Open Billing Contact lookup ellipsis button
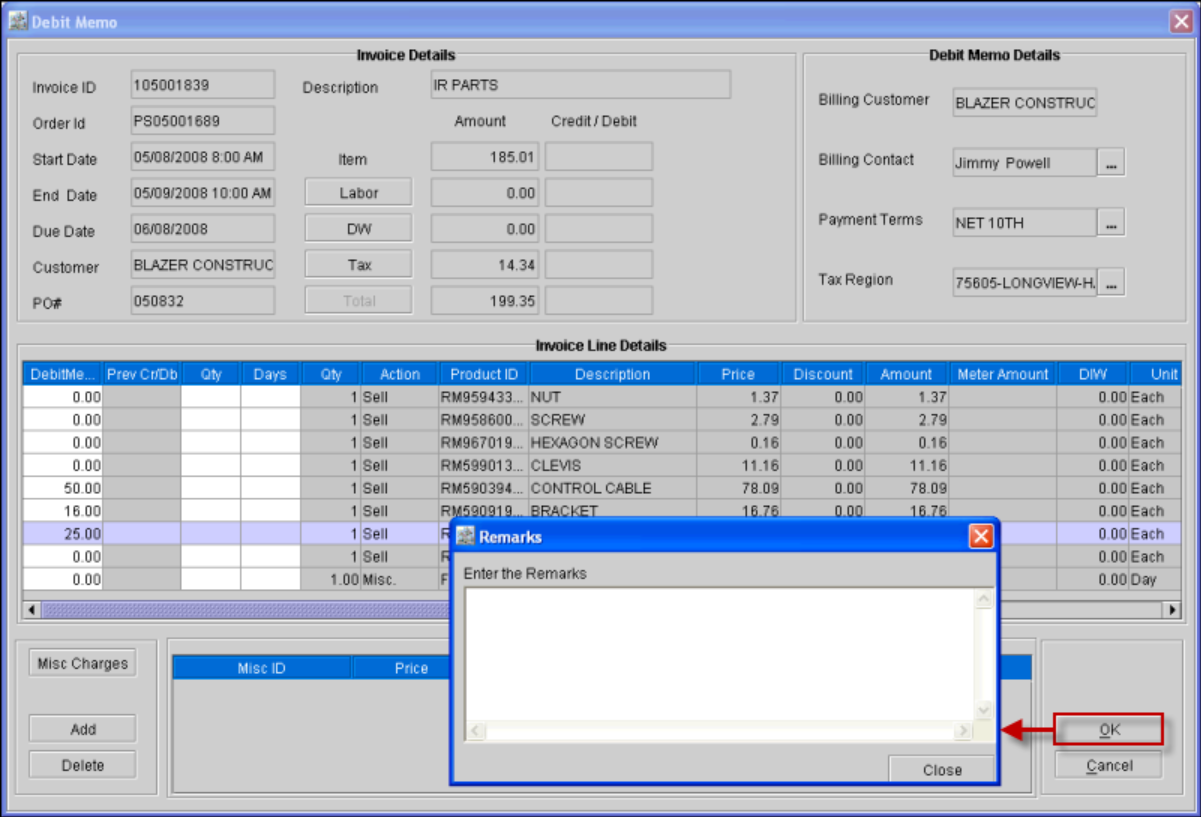The height and width of the screenshot is (817, 1201). [1111, 163]
